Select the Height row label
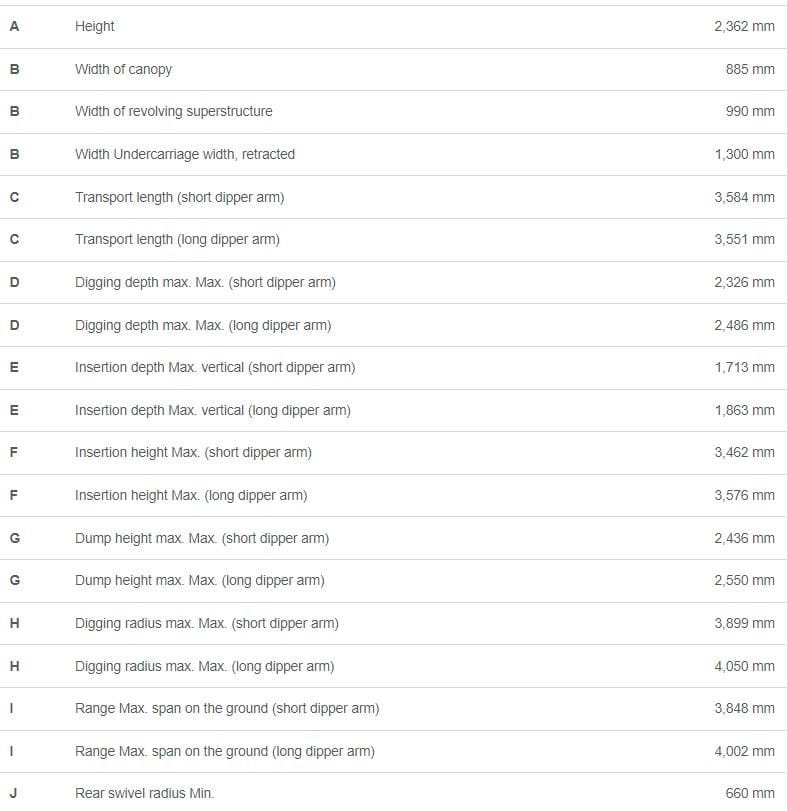Image resolution: width=787 pixels, height=811 pixels. coord(95,26)
